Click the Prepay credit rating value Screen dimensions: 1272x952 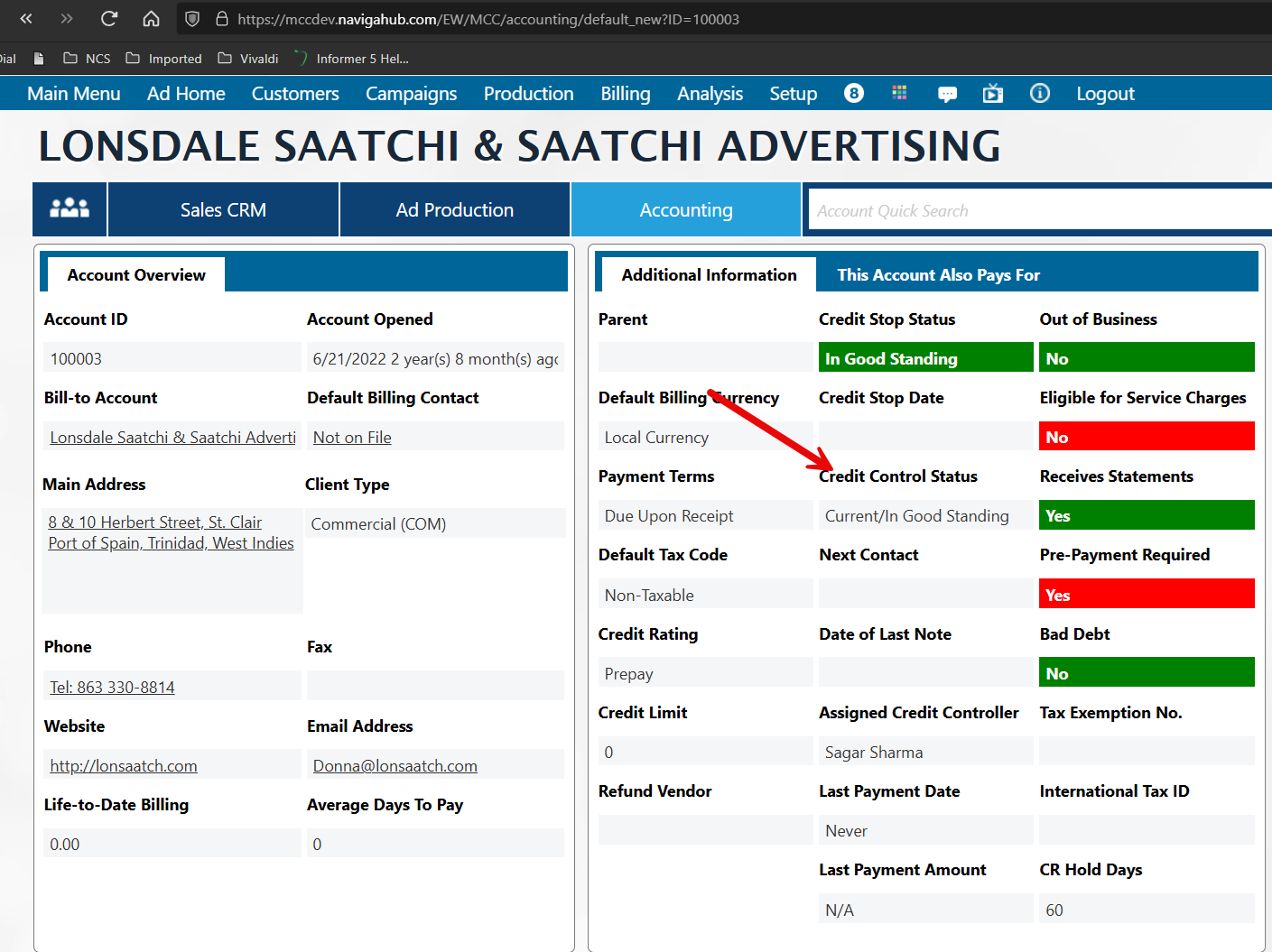point(706,673)
